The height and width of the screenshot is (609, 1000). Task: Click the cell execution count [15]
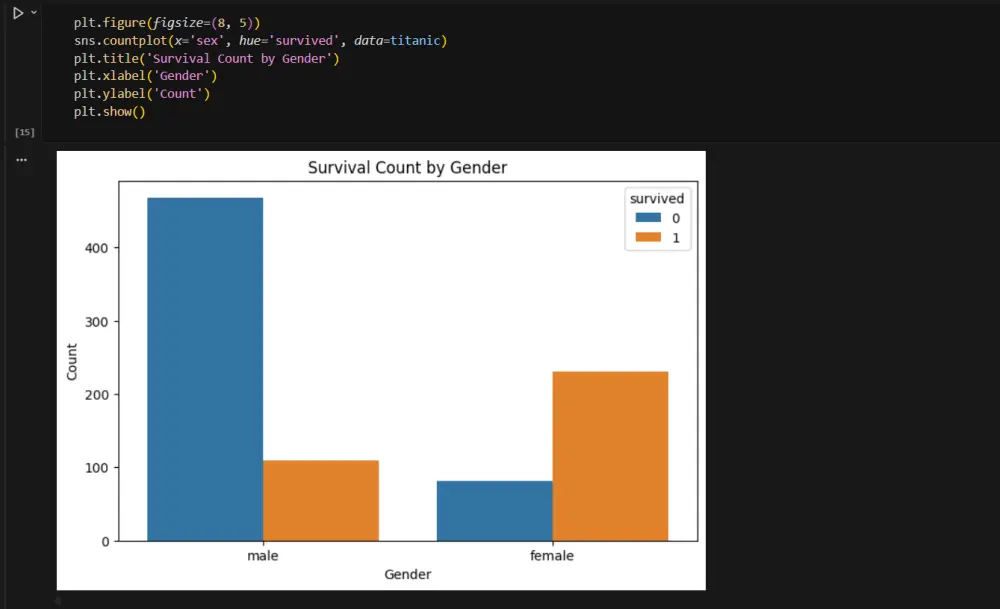[23, 131]
